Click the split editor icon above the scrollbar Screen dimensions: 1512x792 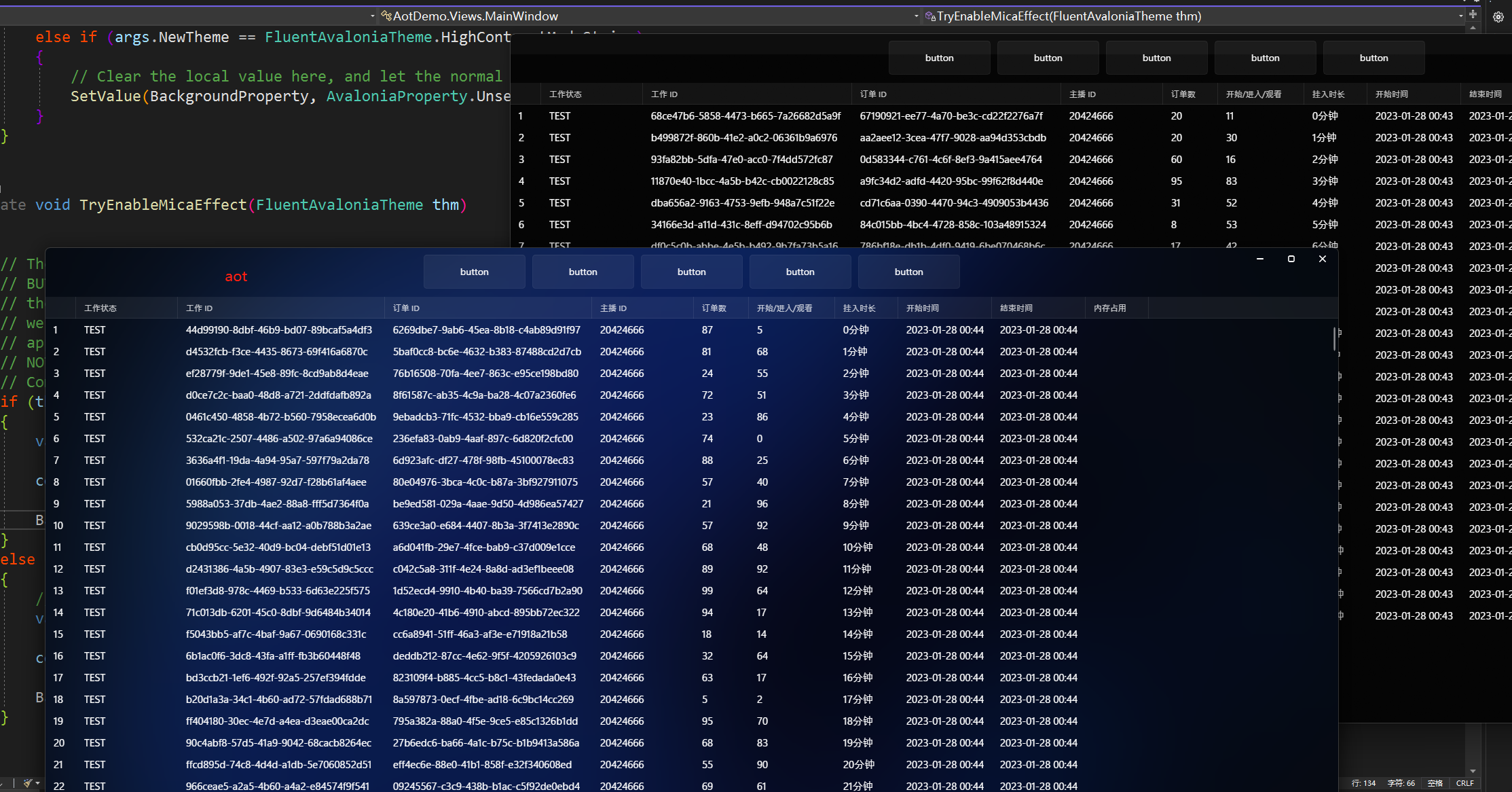pos(1473,14)
